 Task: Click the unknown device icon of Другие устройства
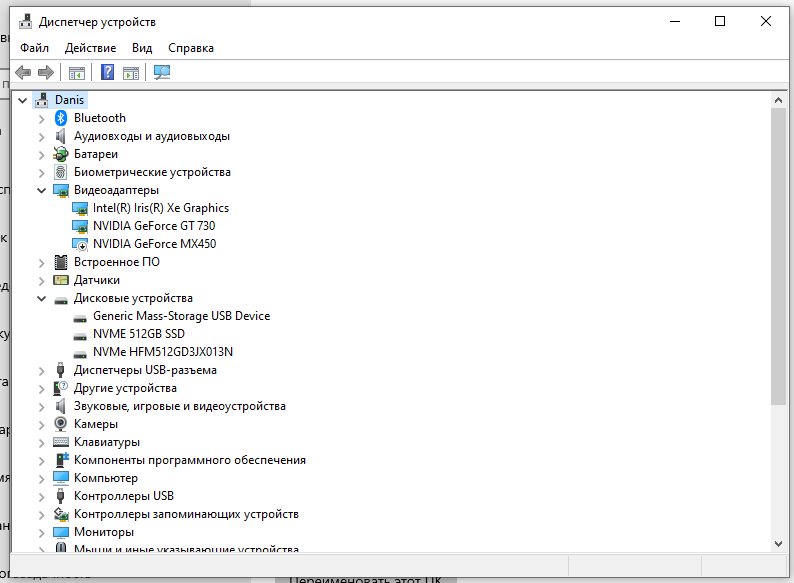click(61, 388)
